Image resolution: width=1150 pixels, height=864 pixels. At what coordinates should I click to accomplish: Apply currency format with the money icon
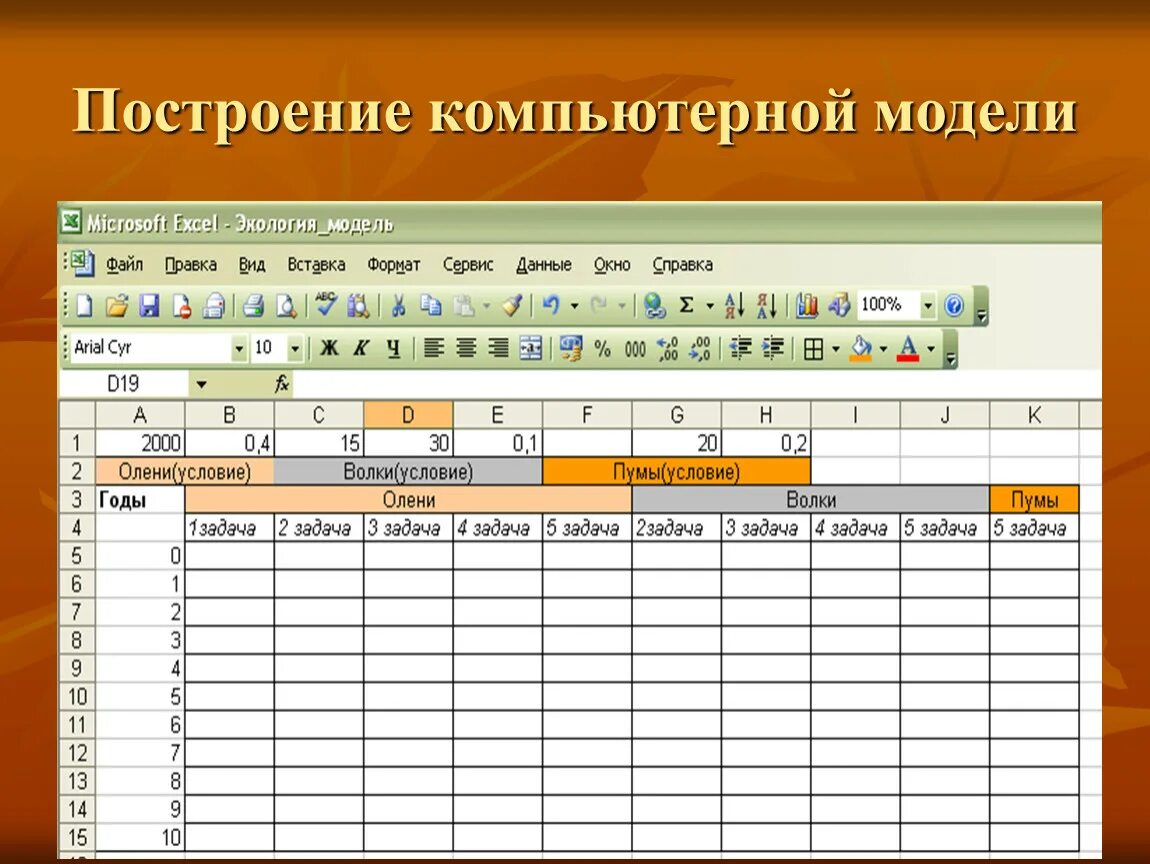click(571, 348)
